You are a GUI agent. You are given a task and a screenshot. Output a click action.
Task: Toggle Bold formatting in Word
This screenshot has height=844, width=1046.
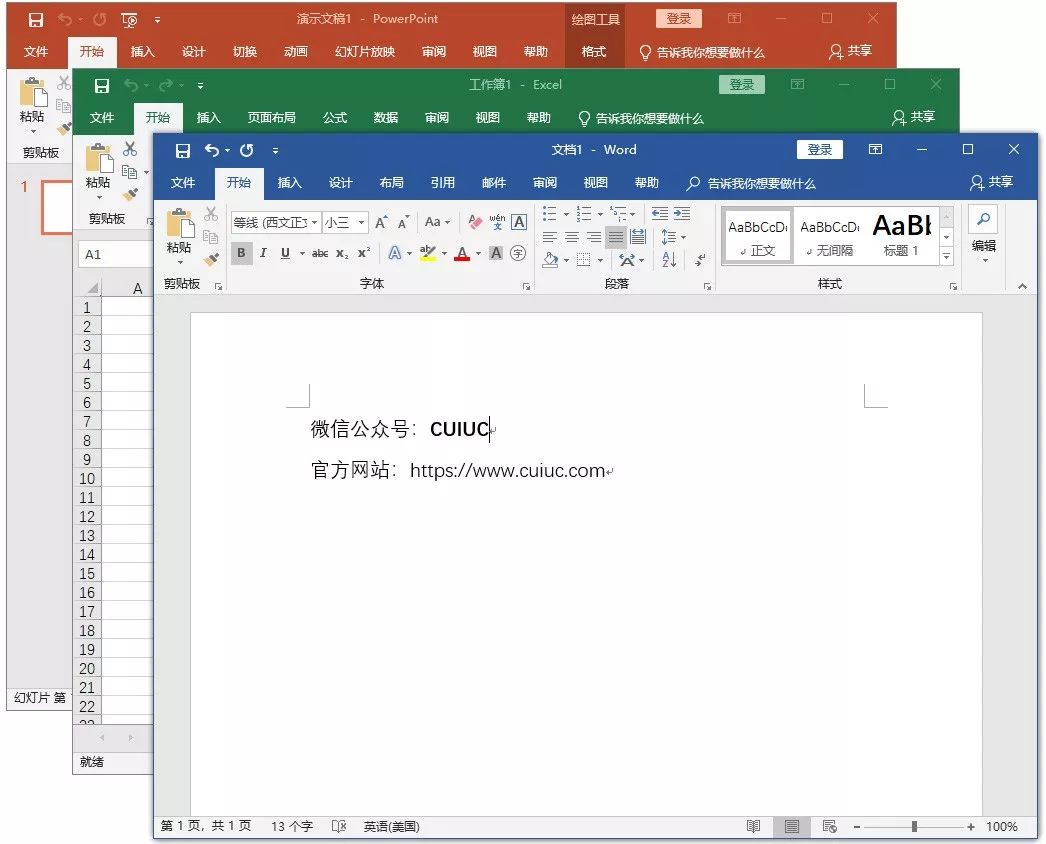241,253
